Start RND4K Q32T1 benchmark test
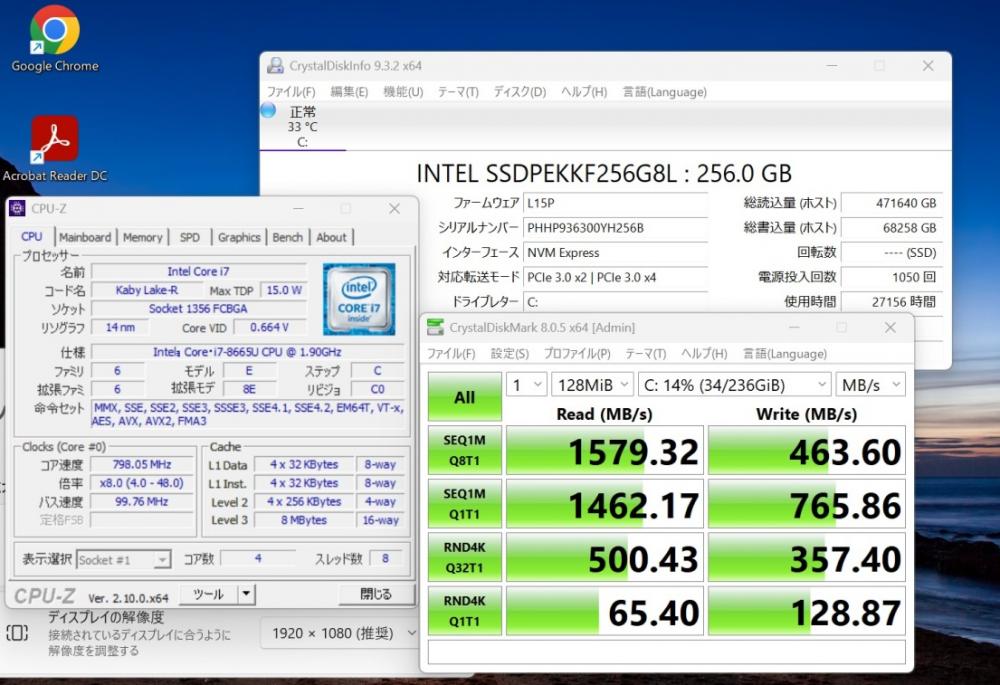The image size is (1000, 685). tap(464, 557)
